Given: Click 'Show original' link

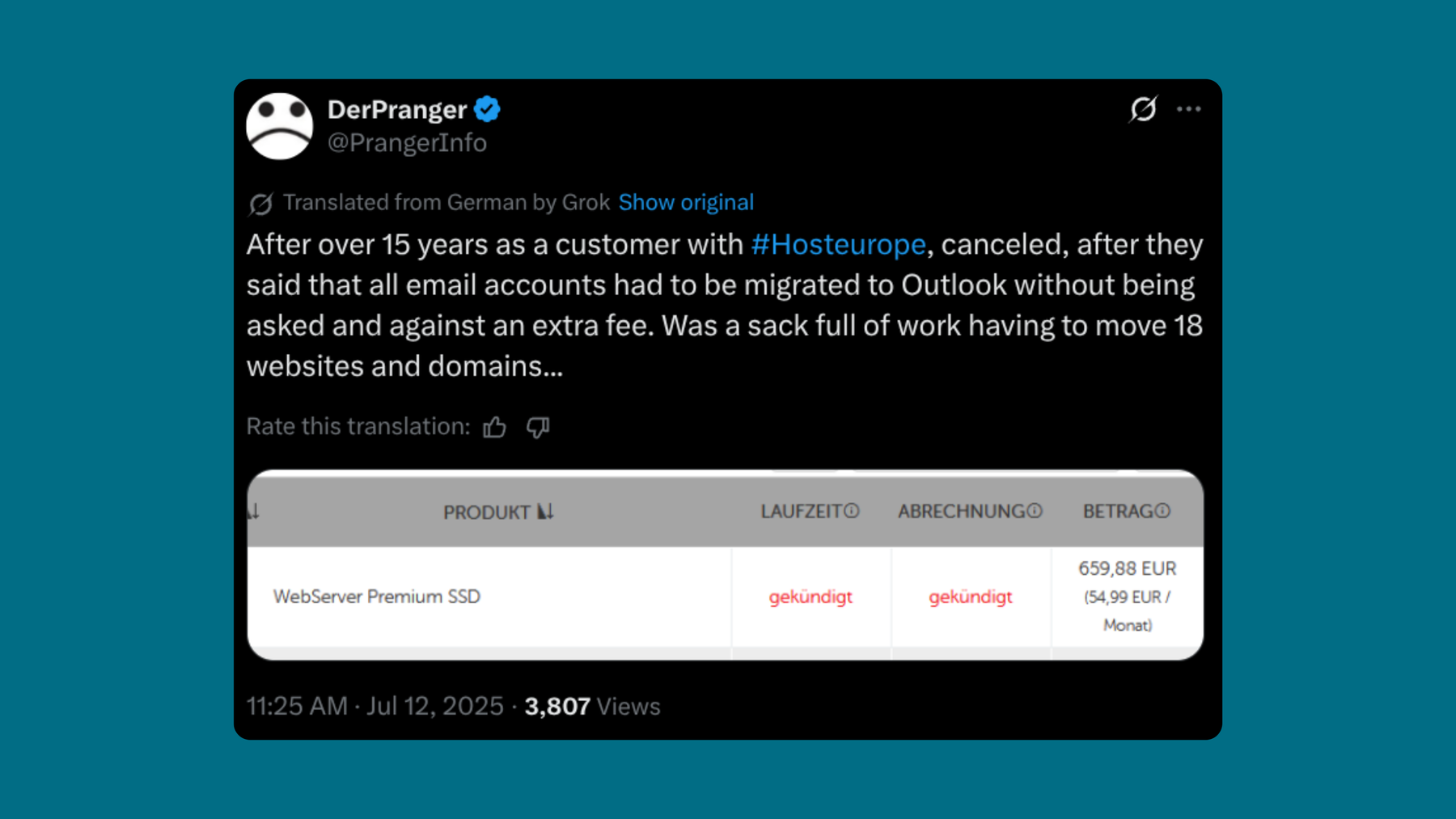Looking at the screenshot, I should click(x=686, y=202).
